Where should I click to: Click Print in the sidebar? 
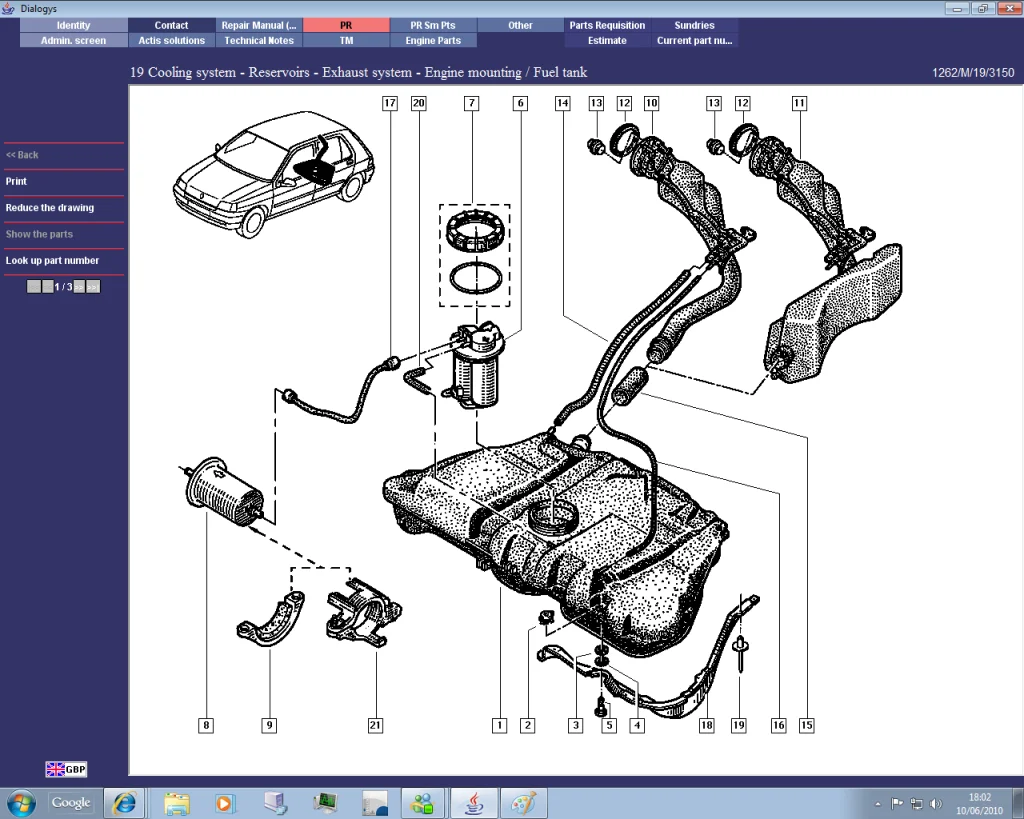click(x=16, y=182)
